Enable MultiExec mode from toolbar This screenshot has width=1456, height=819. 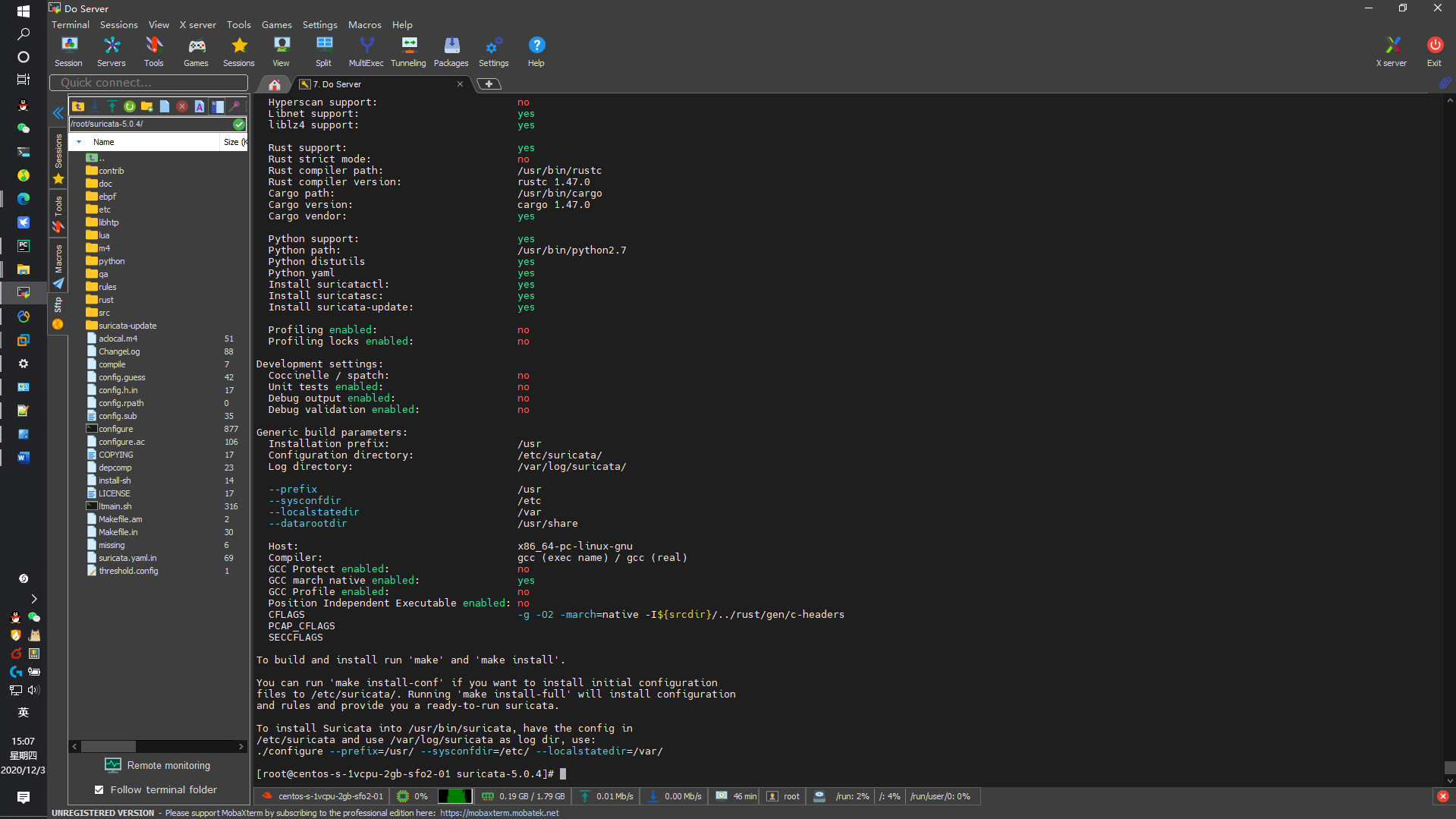tap(366, 52)
